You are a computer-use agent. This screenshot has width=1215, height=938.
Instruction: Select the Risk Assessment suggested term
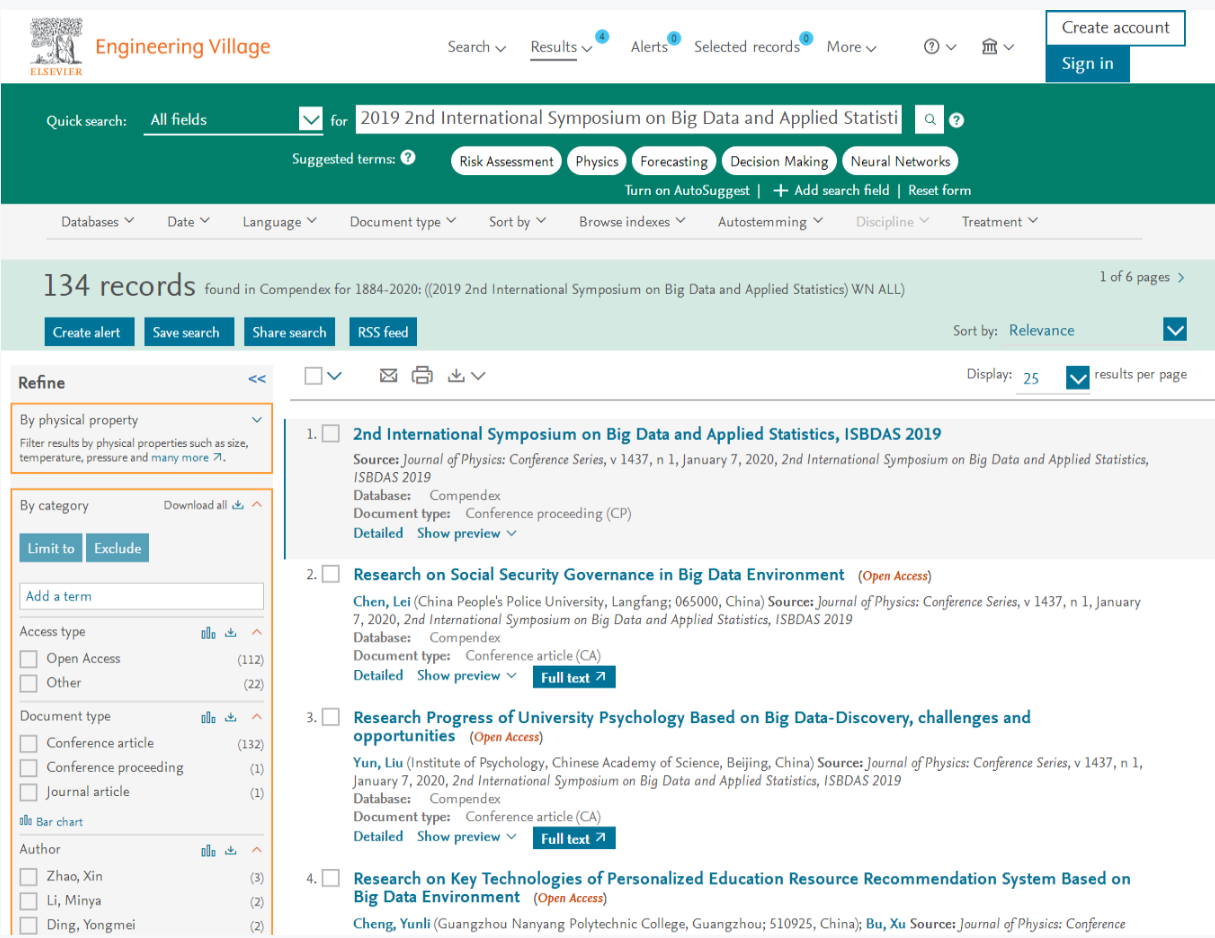pyautogui.click(x=506, y=161)
